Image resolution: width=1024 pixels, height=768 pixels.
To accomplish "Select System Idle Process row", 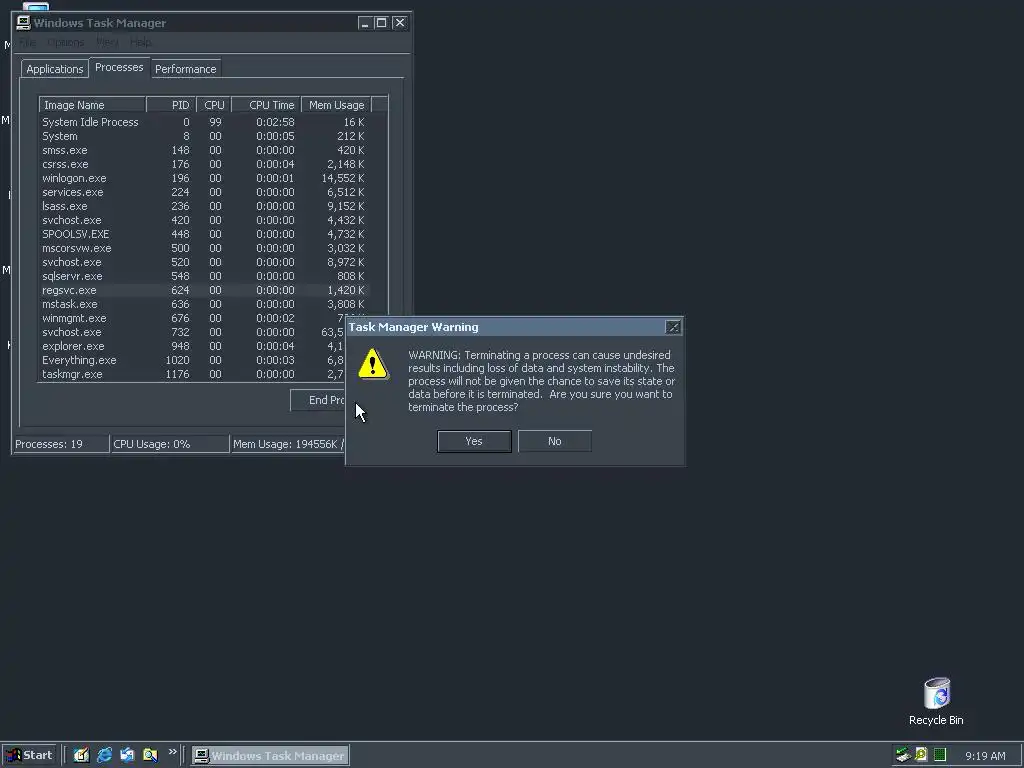I will click(x=204, y=122).
